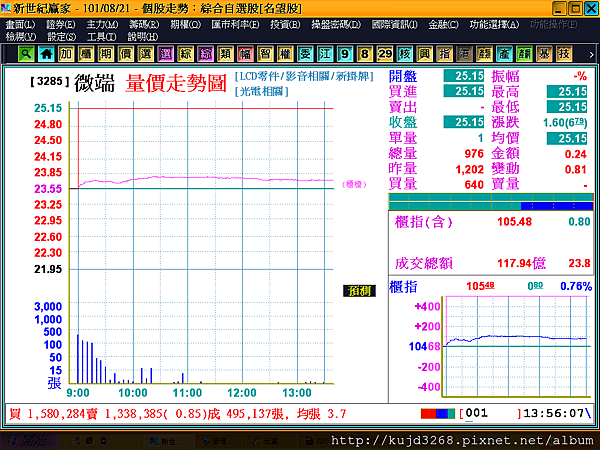
Task: Select the 類 toolbar button
Action: point(225,54)
